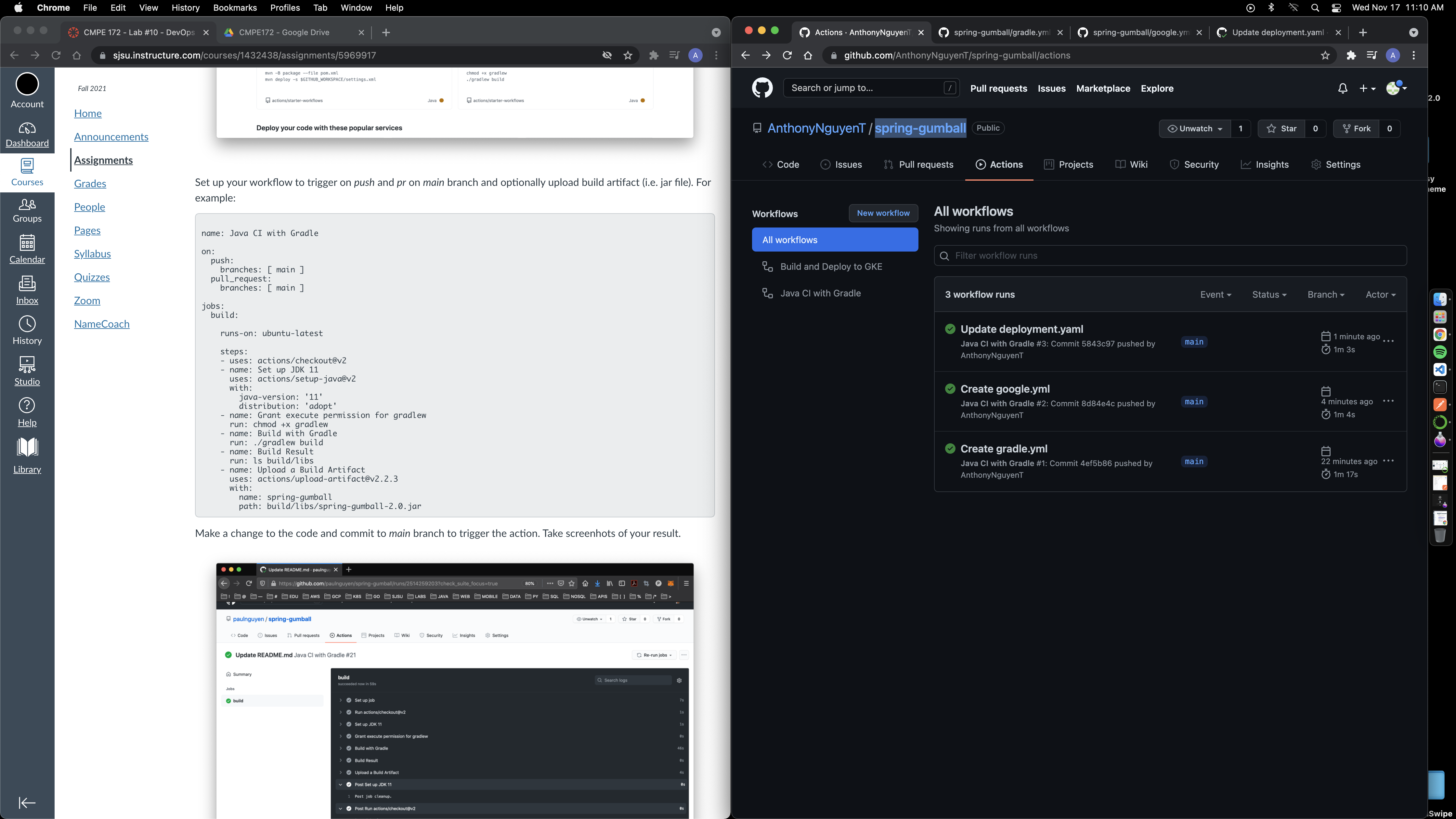Viewport: 1456px width, 819px height.
Task: Bookmark the GitHub page with star
Action: (x=1325, y=55)
